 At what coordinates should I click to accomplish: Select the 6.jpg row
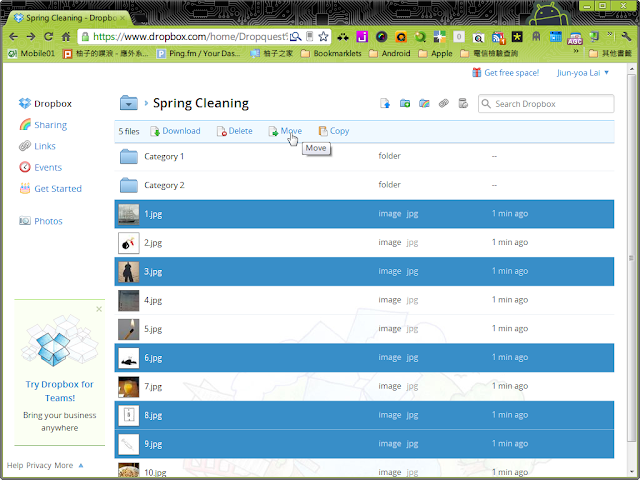point(364,358)
